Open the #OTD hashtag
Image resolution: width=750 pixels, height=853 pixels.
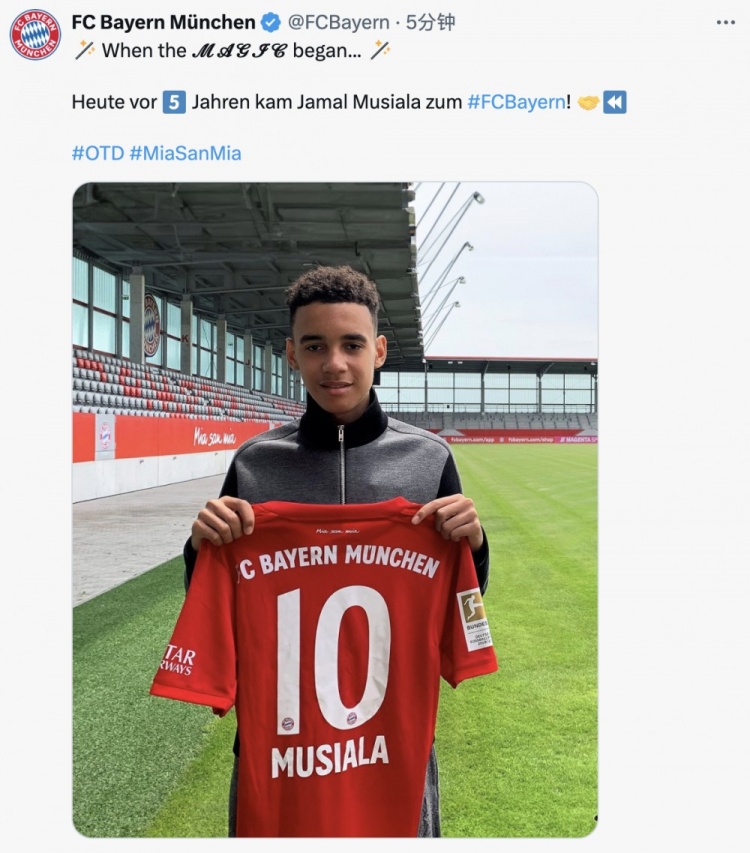[x=98, y=153]
